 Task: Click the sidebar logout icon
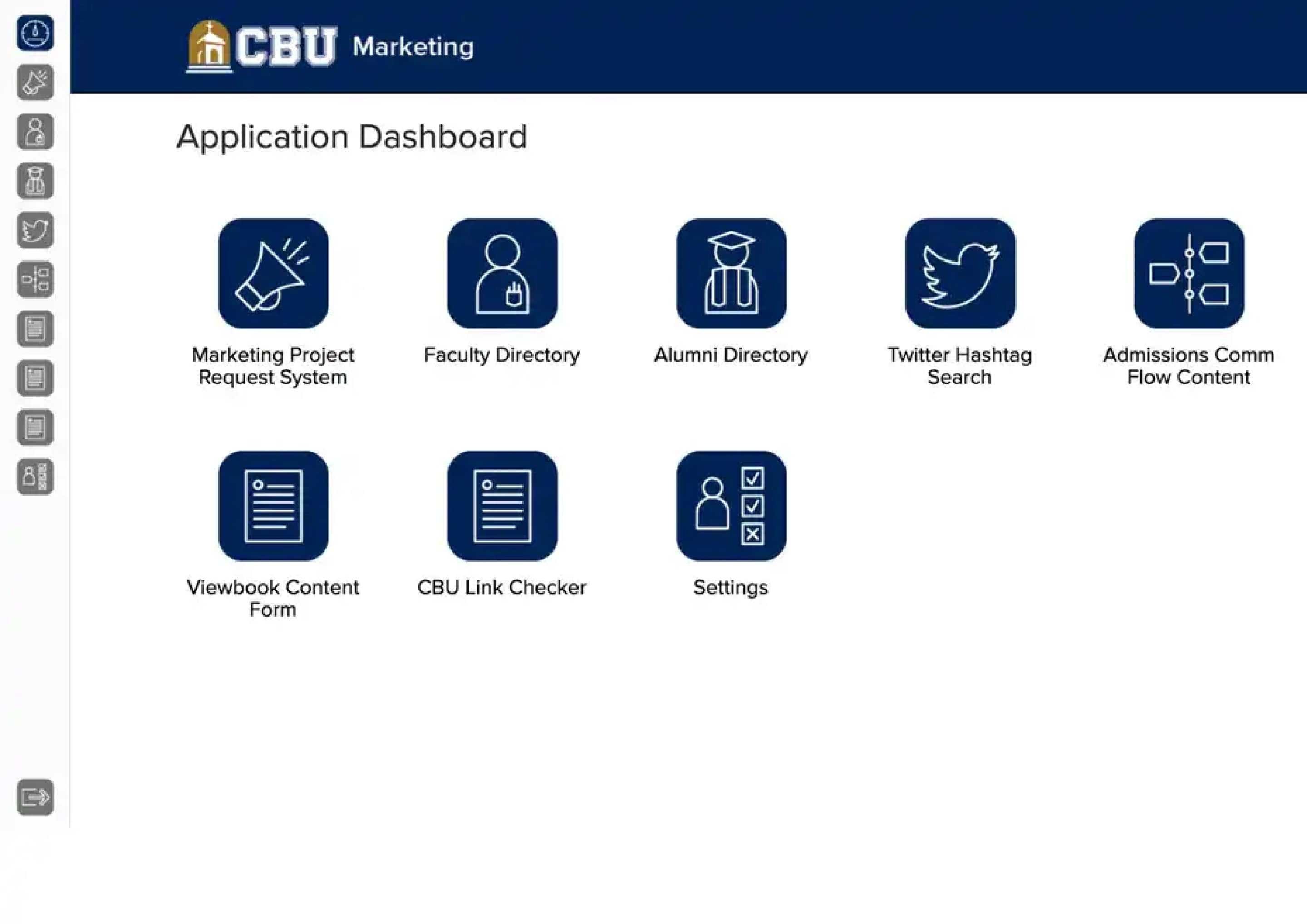click(35, 797)
